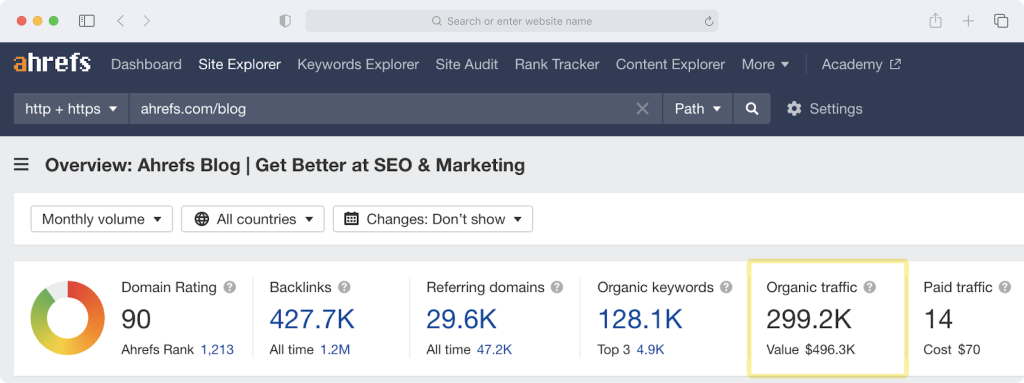Viewport: 1024px width, 383px height.
Task: Click the $70 paid traffic cost
Action: (969, 350)
